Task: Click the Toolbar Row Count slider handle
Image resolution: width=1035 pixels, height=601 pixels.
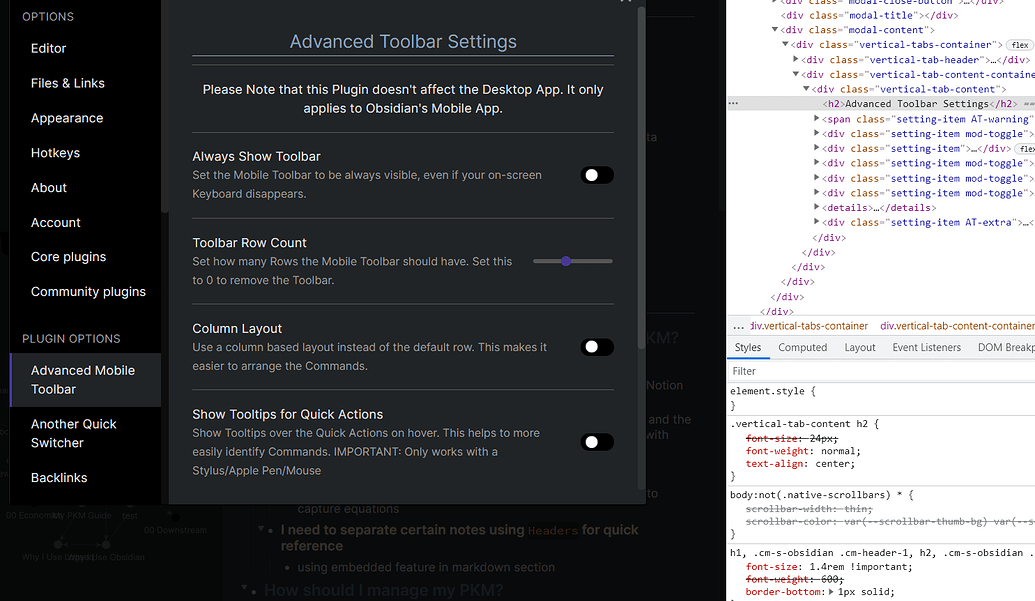Action: coord(566,261)
